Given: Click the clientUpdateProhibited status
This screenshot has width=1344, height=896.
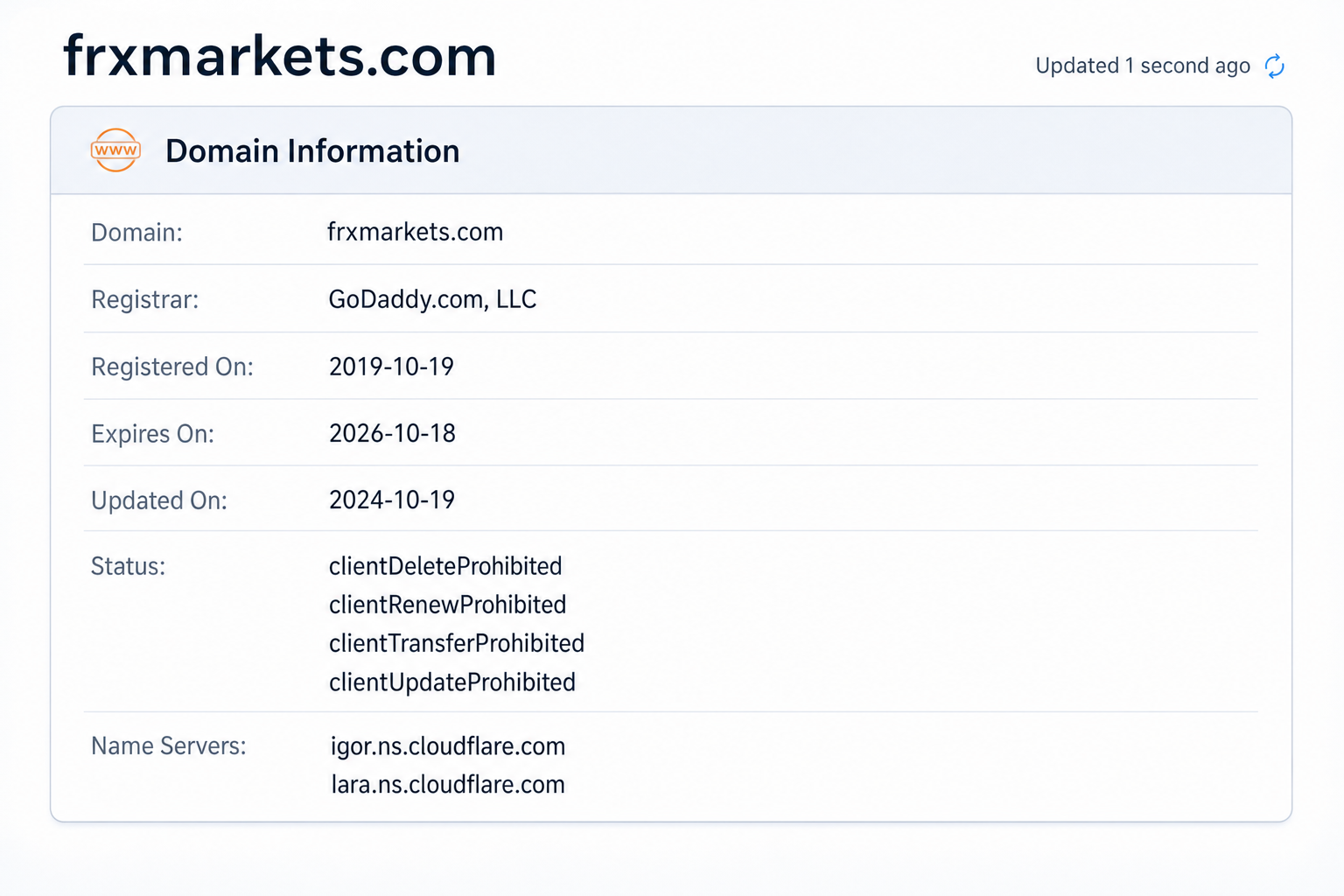Looking at the screenshot, I should [452, 682].
